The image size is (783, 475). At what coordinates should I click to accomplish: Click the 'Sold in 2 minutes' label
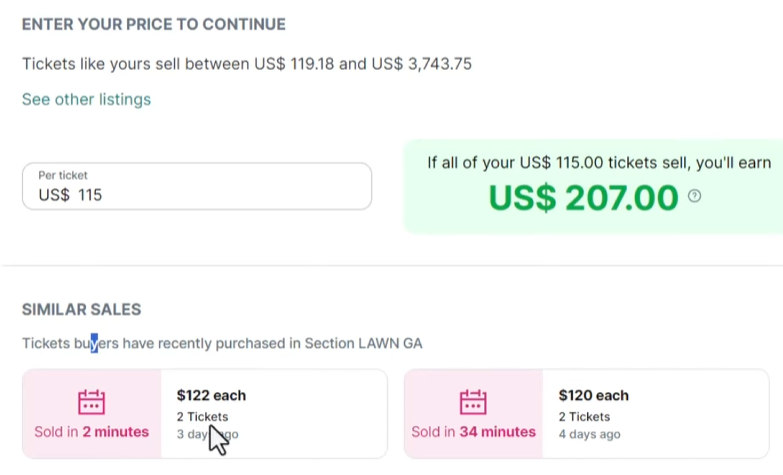pos(91,432)
